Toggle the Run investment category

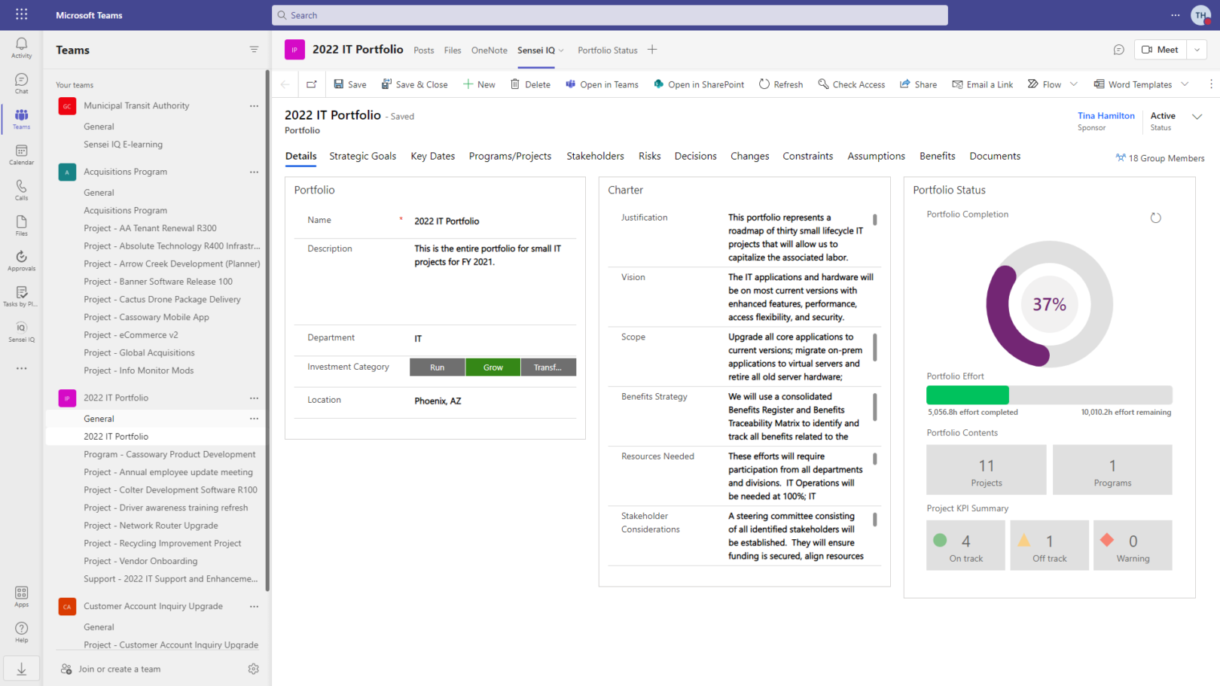[437, 367]
